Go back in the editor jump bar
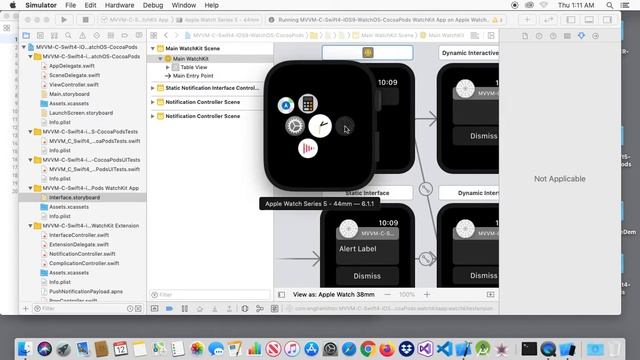 [x=166, y=36]
